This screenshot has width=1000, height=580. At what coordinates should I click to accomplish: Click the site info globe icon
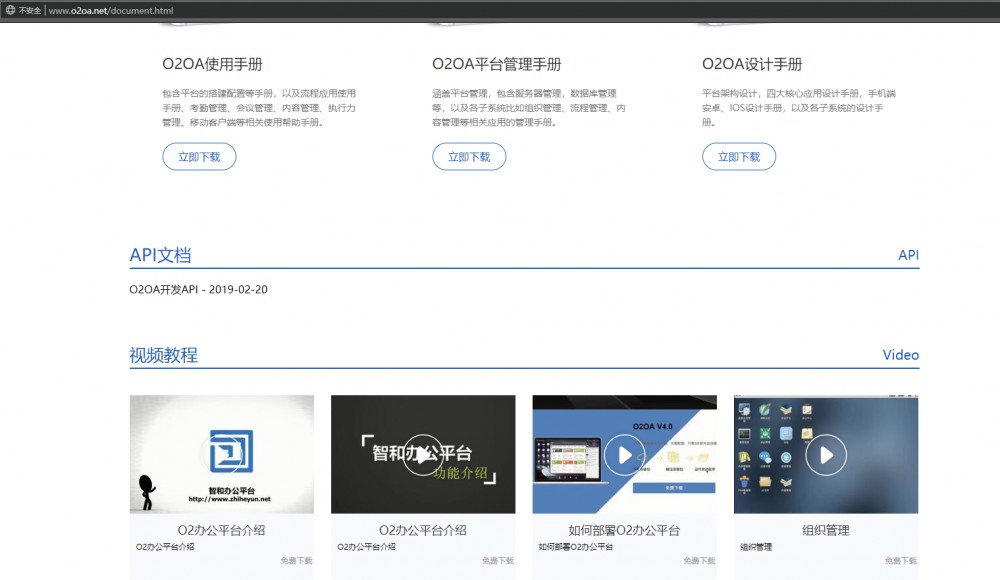point(10,10)
